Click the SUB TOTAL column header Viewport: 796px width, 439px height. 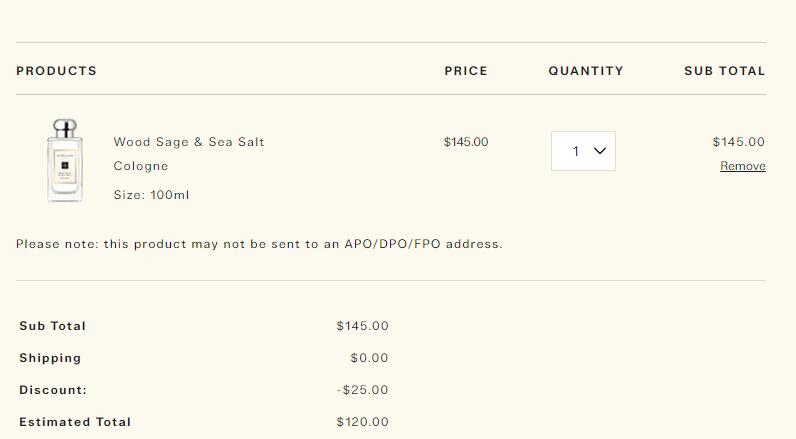724,71
